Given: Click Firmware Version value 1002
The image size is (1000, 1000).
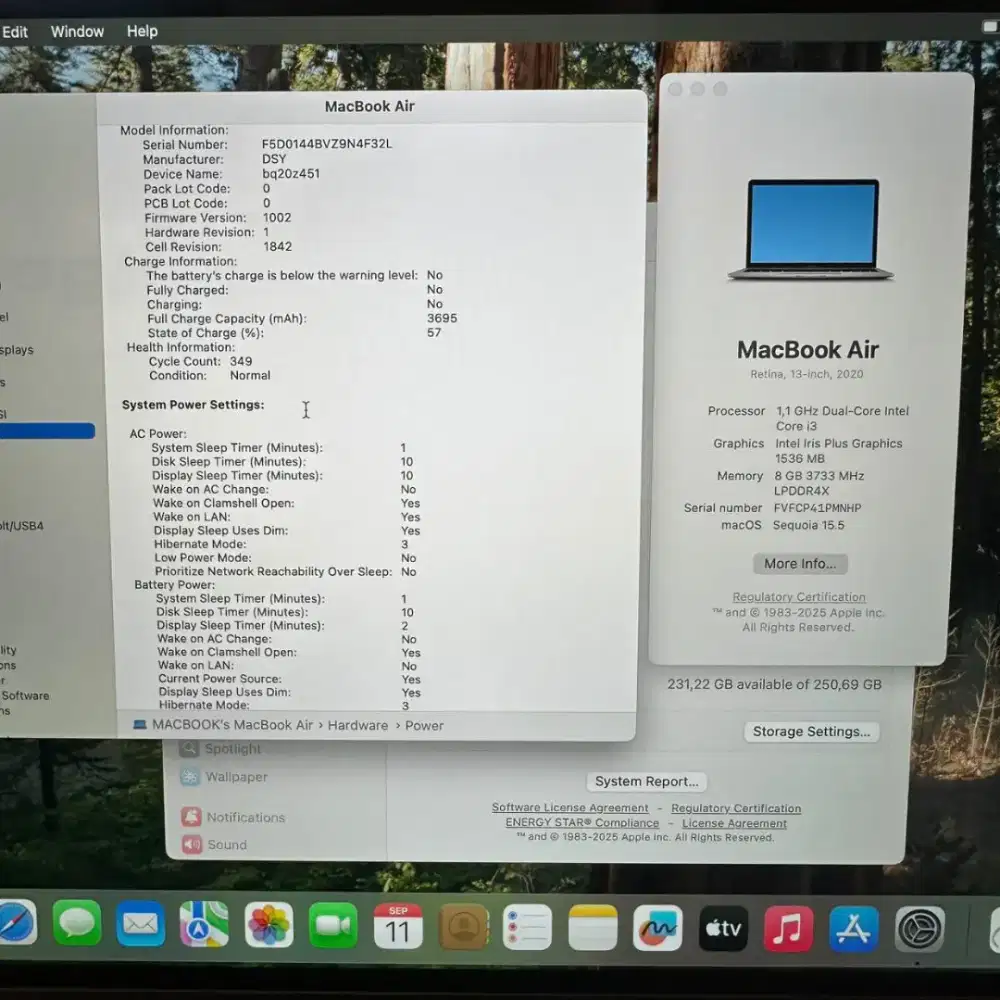Looking at the screenshot, I should 277,217.
